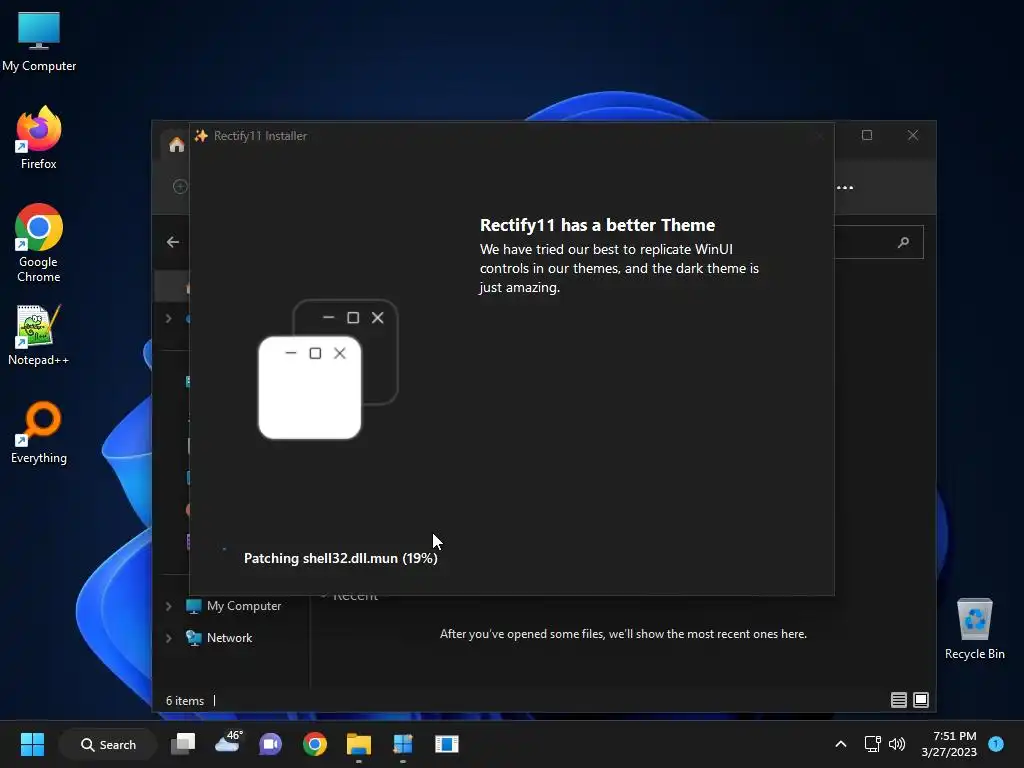Open Google Chrome desktop shortcut

[39, 243]
